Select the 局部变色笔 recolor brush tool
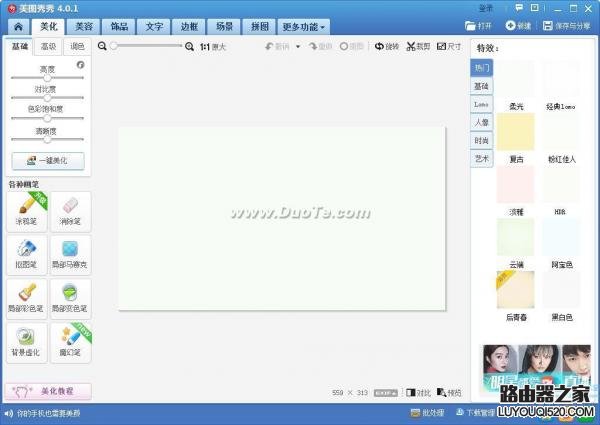 [71, 299]
